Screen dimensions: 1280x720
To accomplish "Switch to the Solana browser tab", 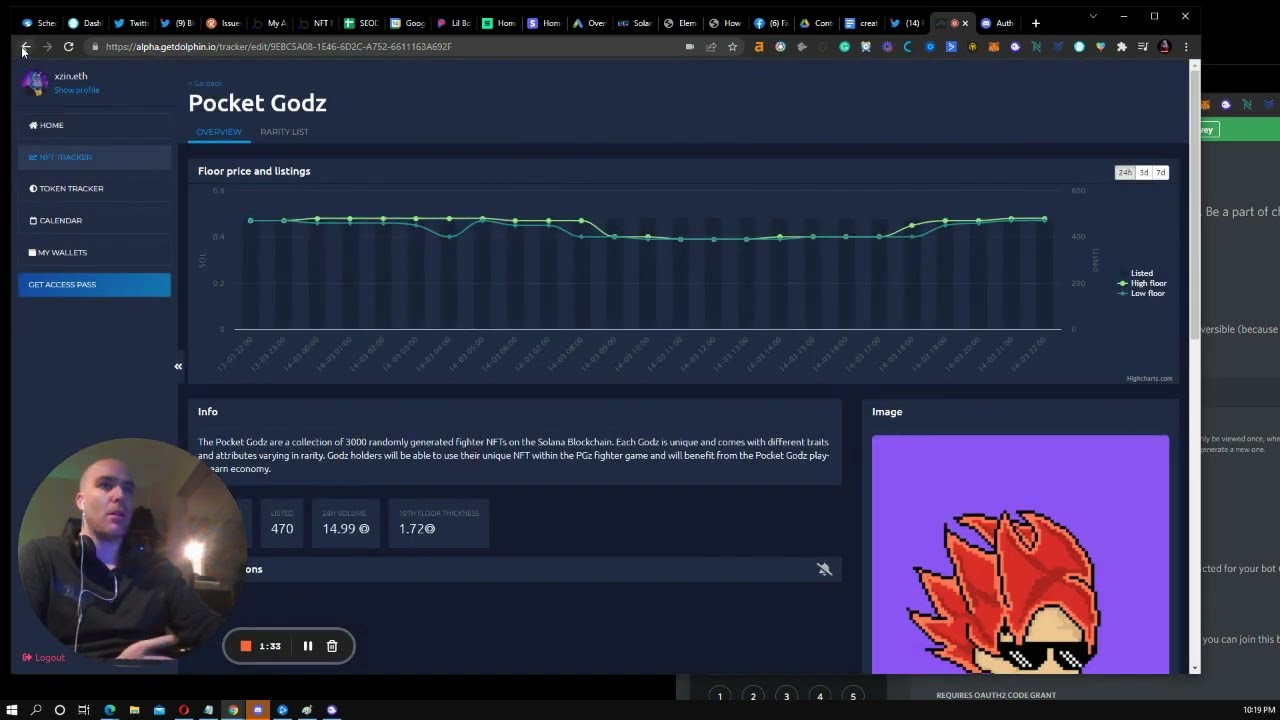I will coord(635,23).
